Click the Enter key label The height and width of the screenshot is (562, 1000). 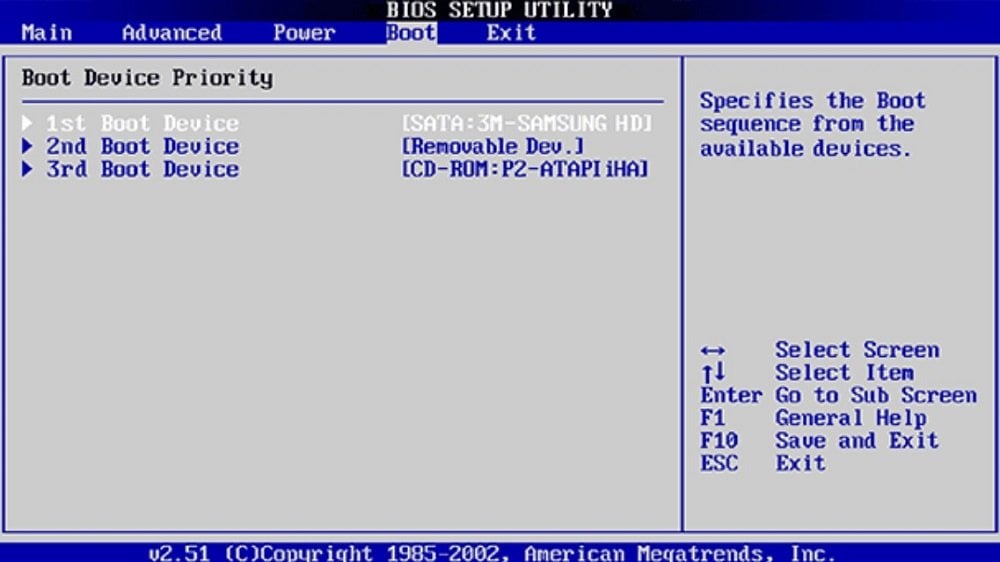(x=731, y=396)
